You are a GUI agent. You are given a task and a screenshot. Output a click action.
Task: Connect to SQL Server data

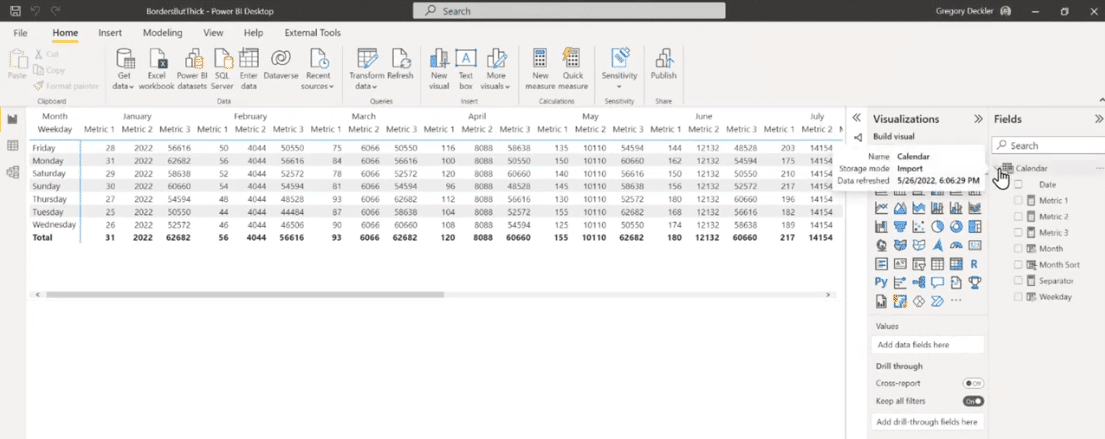[222, 69]
